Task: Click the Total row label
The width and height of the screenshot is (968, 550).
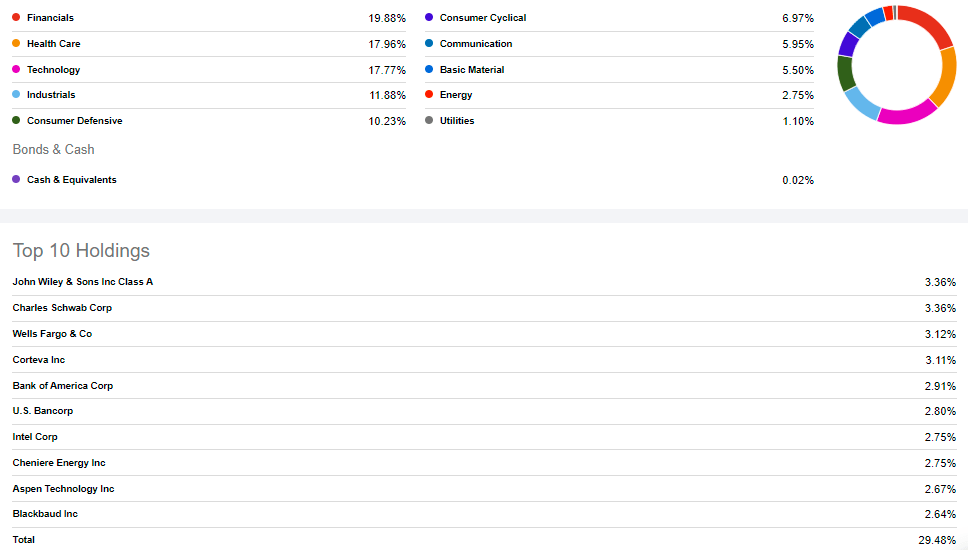Action: pos(23,540)
